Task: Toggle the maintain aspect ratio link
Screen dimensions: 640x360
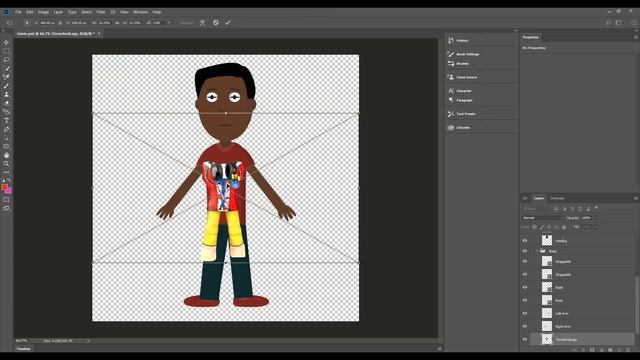Action: [117, 23]
